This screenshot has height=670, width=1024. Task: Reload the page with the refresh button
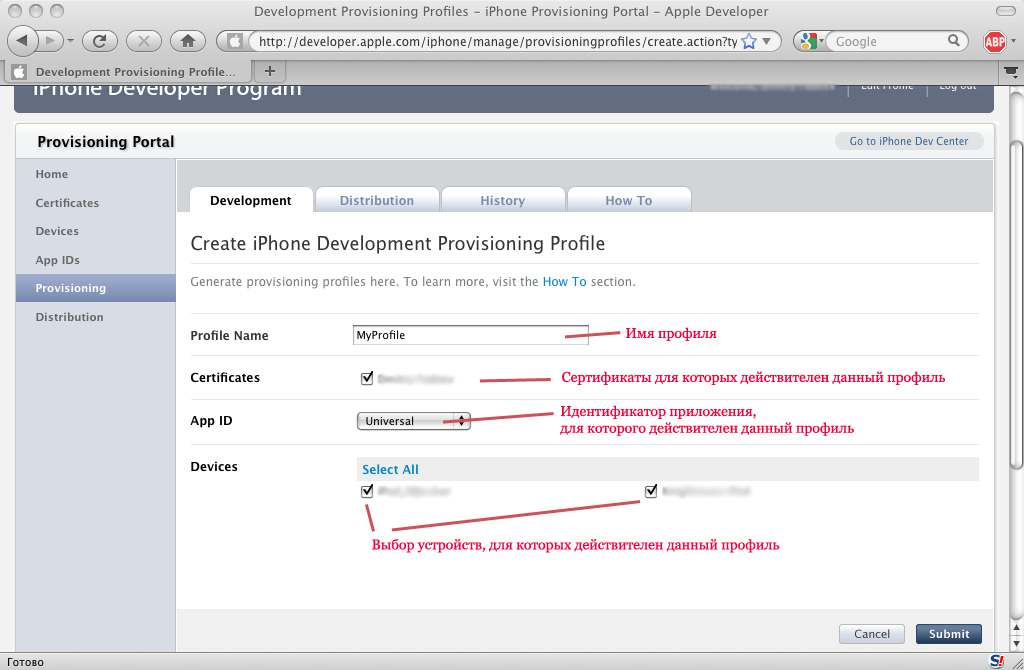(x=99, y=41)
